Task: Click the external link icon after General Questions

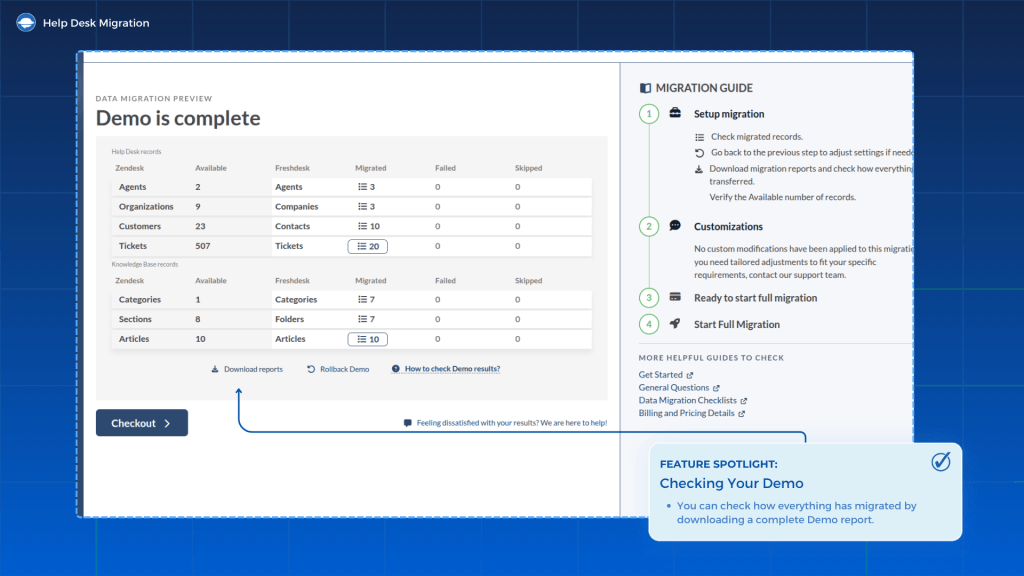Action: 716,388
